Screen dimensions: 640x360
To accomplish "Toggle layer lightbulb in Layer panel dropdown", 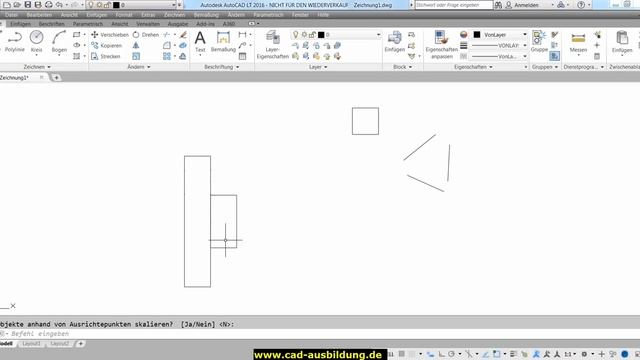I will click(296, 35).
